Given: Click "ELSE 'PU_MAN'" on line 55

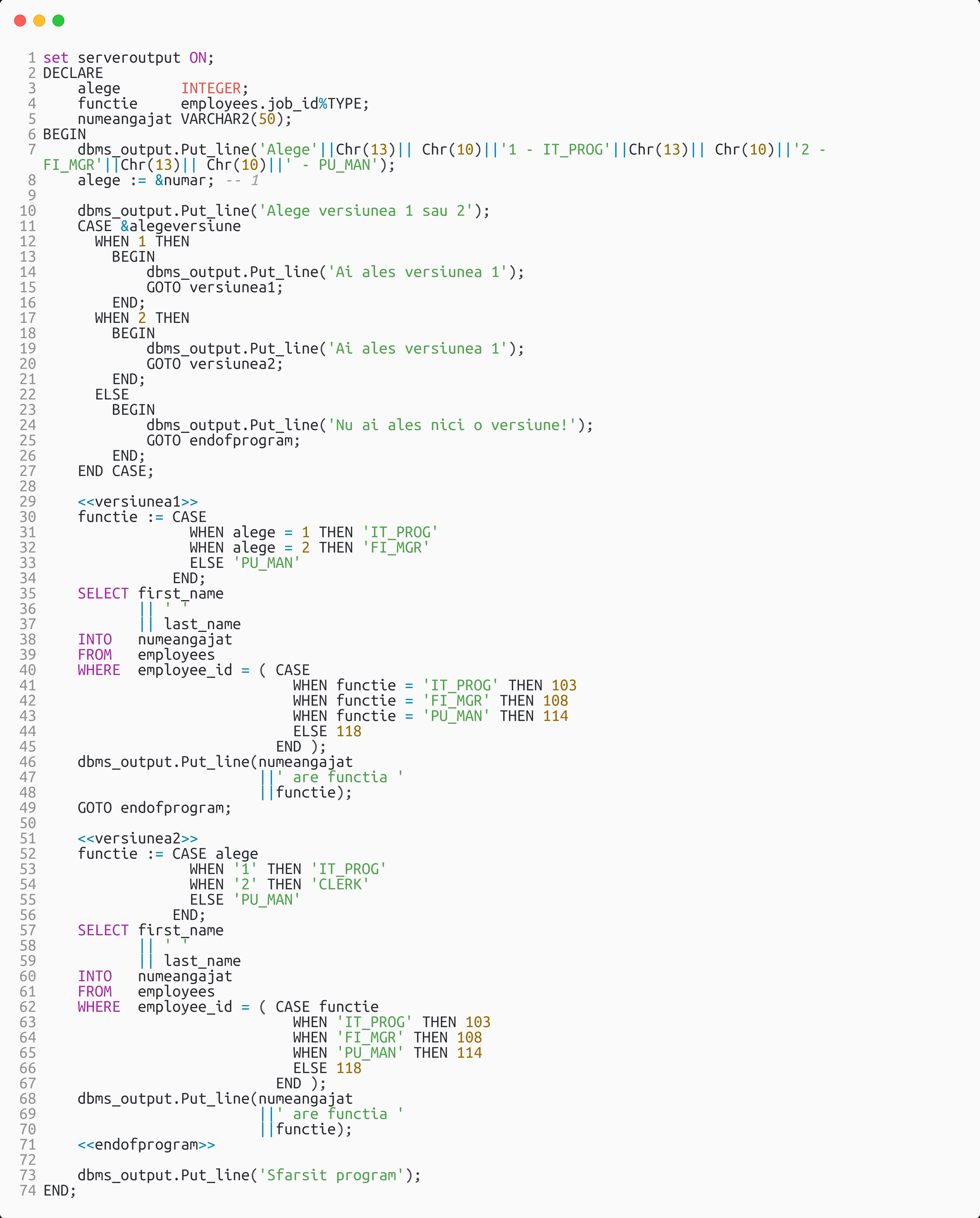Looking at the screenshot, I should [x=245, y=899].
